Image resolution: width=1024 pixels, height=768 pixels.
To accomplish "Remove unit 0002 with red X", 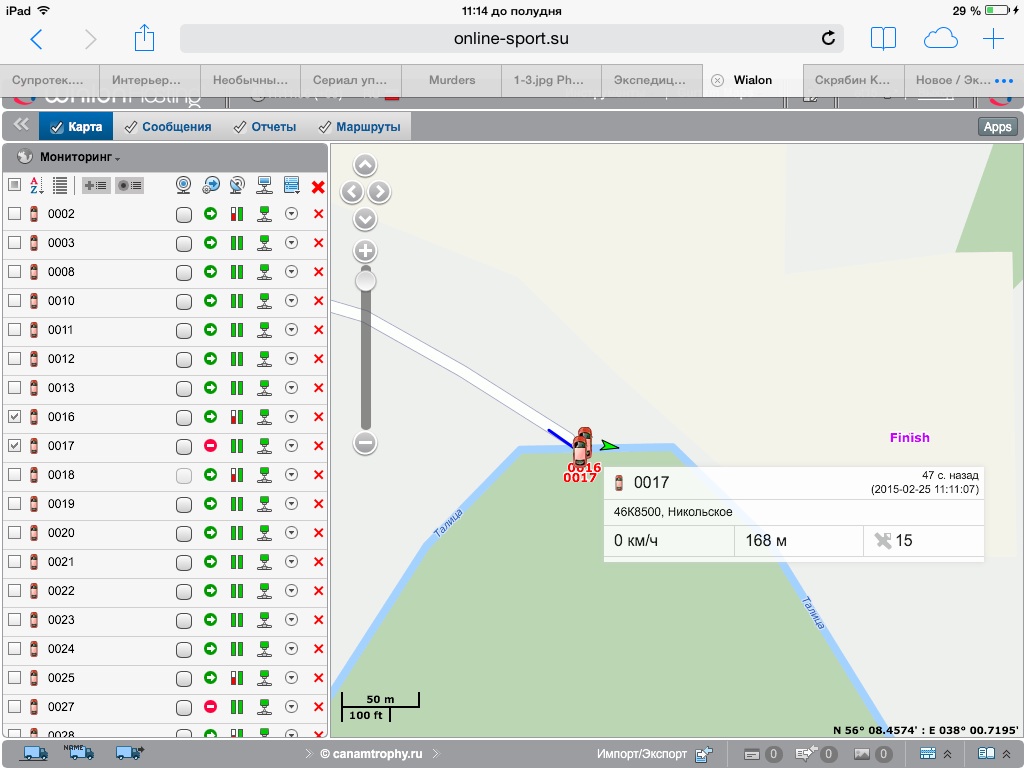I will pos(318,214).
